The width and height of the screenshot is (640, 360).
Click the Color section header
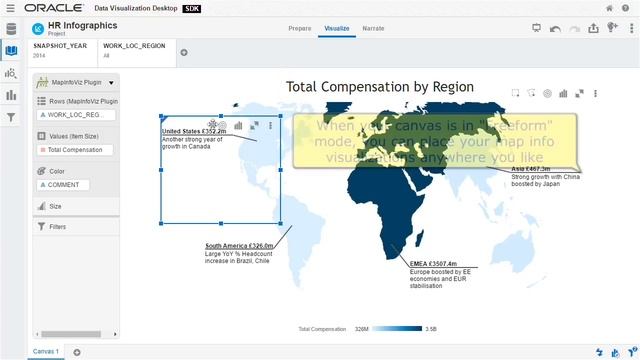tap(51, 171)
